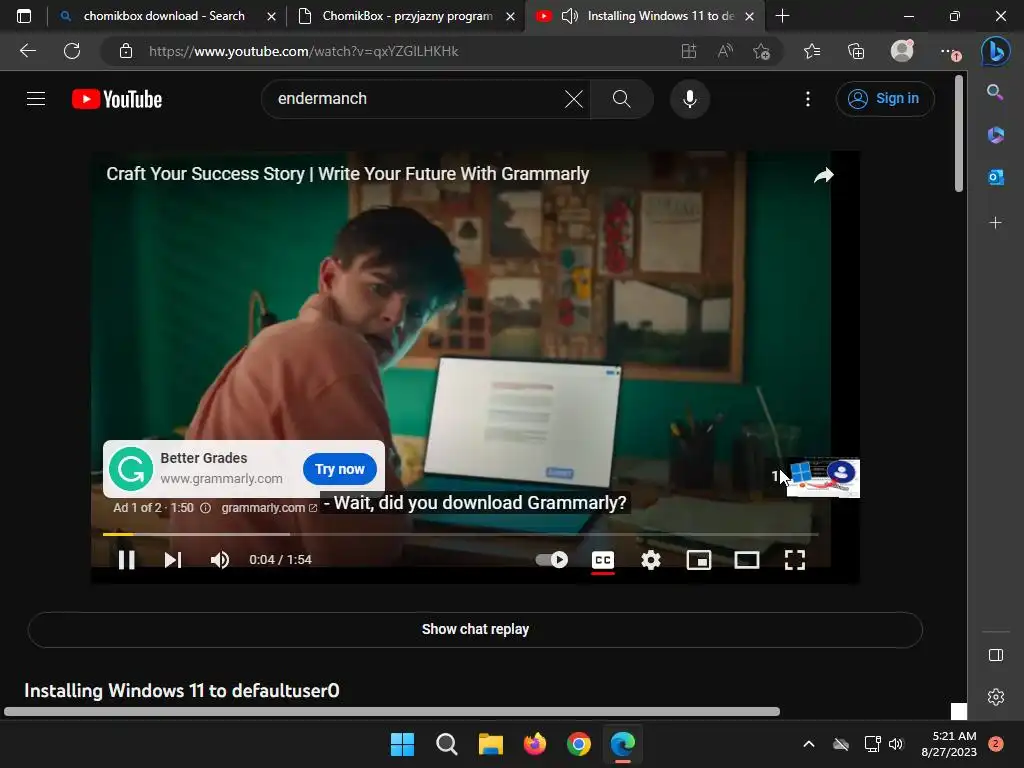Go to the YouTube home logo
The width and height of the screenshot is (1024, 768).
(x=117, y=99)
